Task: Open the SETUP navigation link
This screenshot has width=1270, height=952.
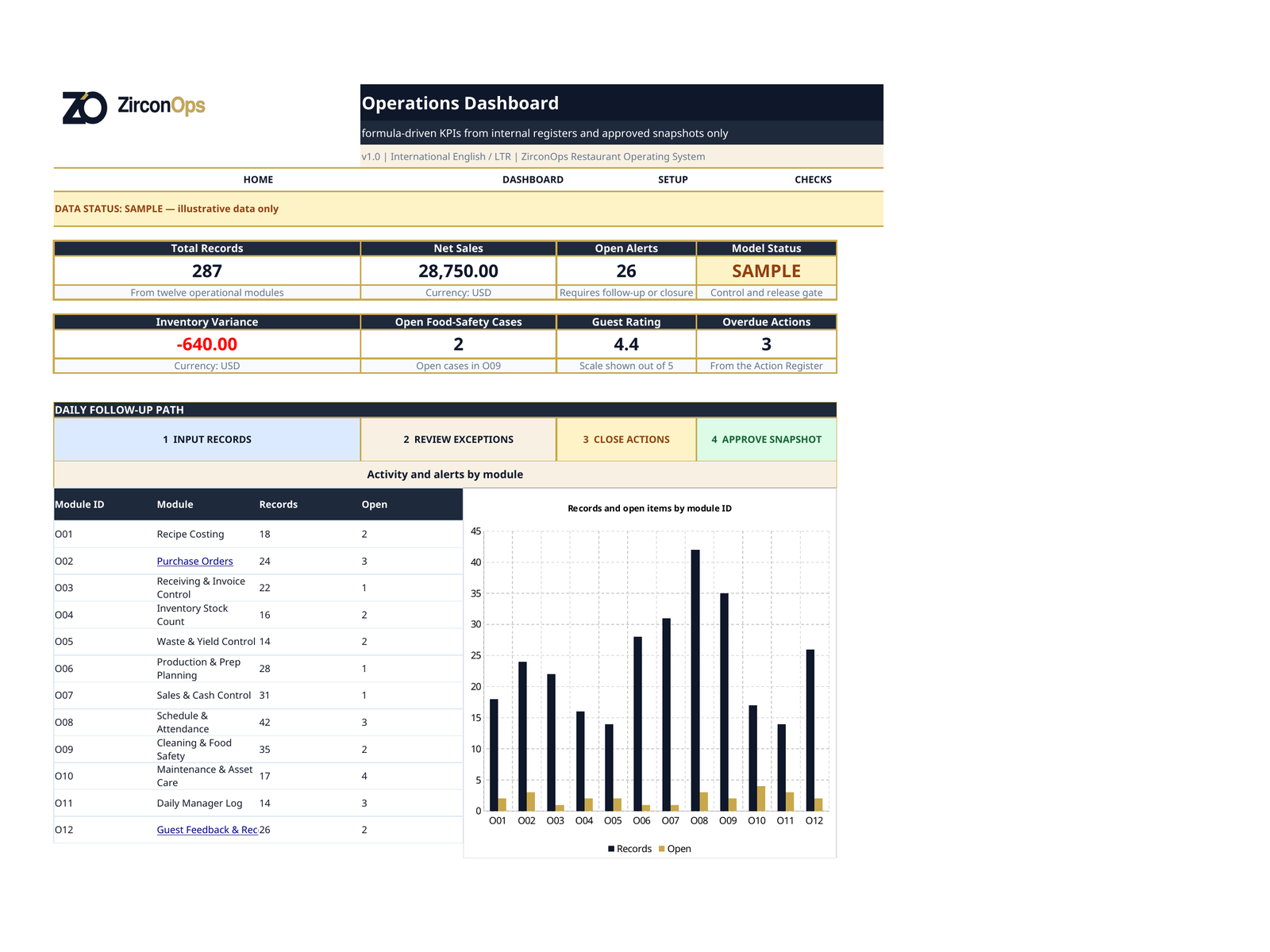Action: tap(673, 180)
